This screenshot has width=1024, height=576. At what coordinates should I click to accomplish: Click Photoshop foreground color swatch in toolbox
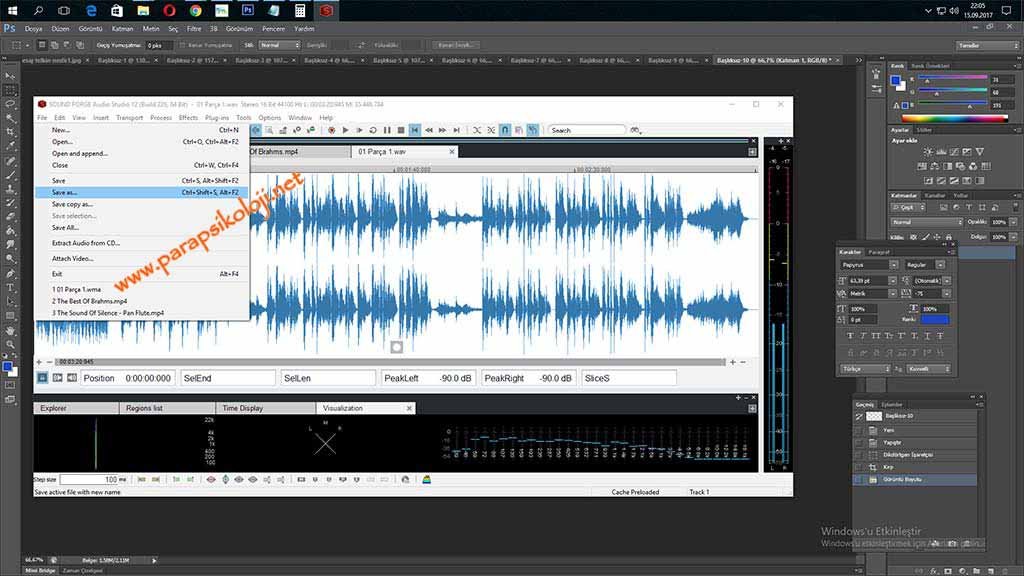click(8, 367)
